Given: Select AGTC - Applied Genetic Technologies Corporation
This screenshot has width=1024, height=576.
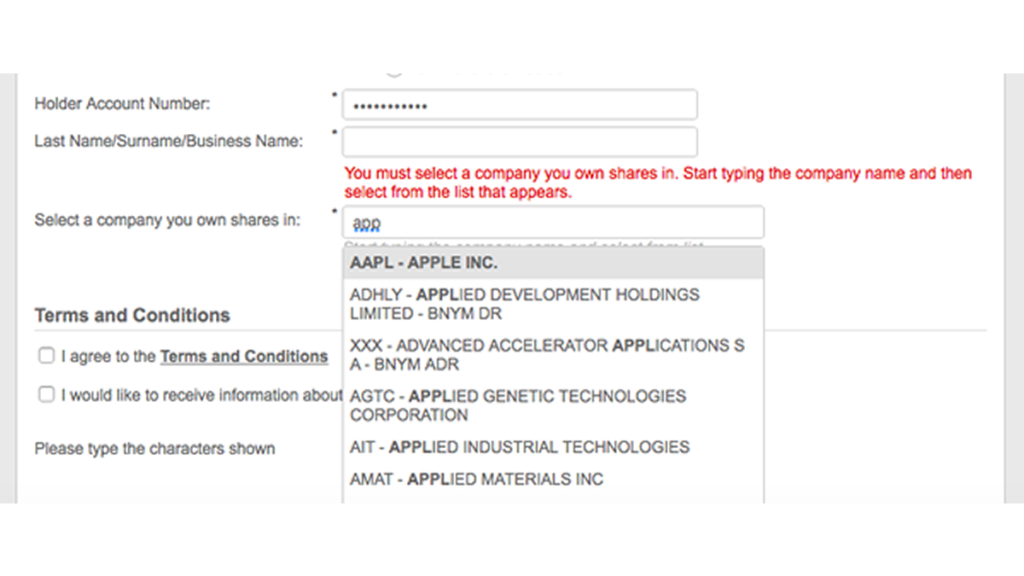Looking at the screenshot, I should pos(553,406).
